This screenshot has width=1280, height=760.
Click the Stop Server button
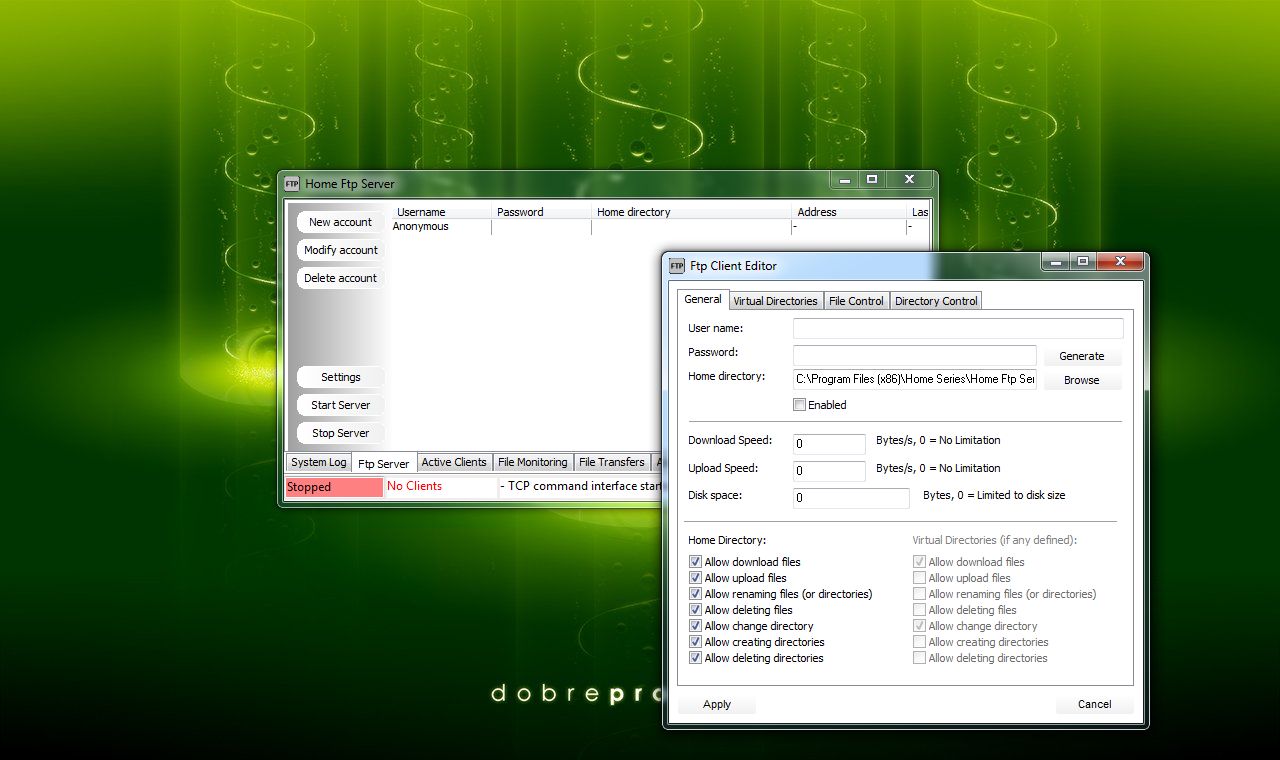point(340,433)
